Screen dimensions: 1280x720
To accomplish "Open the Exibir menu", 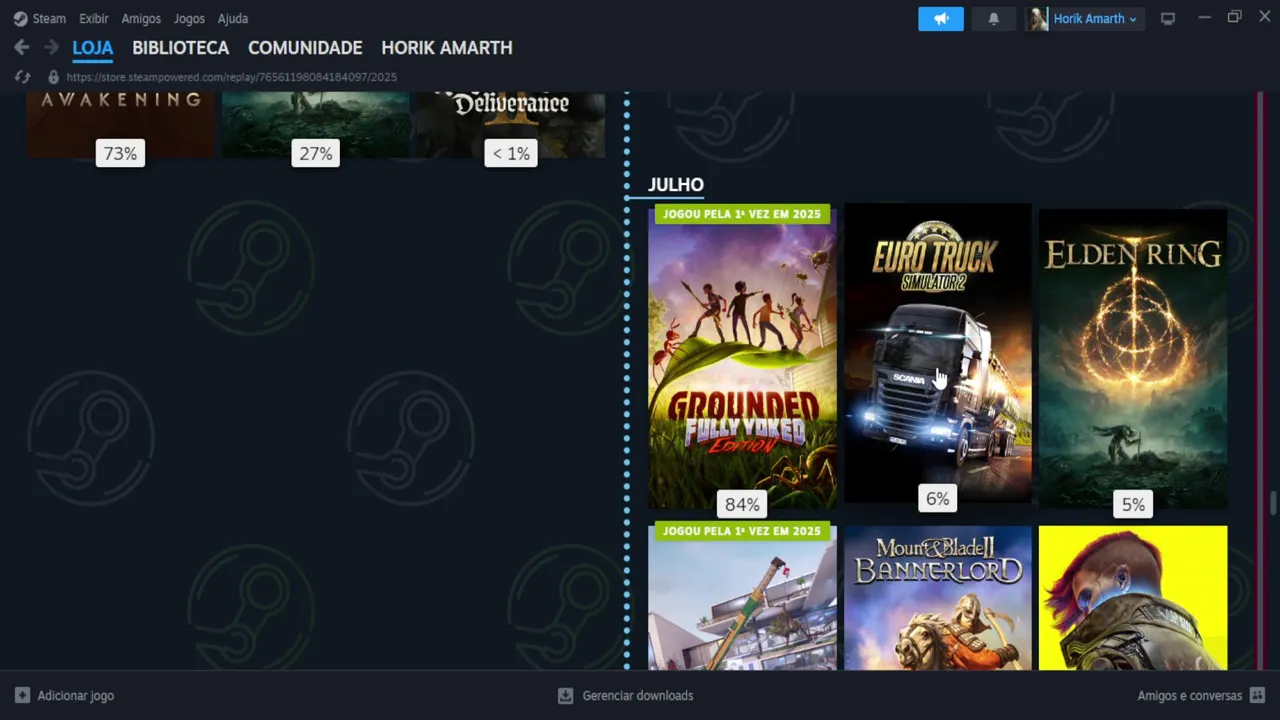I will [94, 18].
